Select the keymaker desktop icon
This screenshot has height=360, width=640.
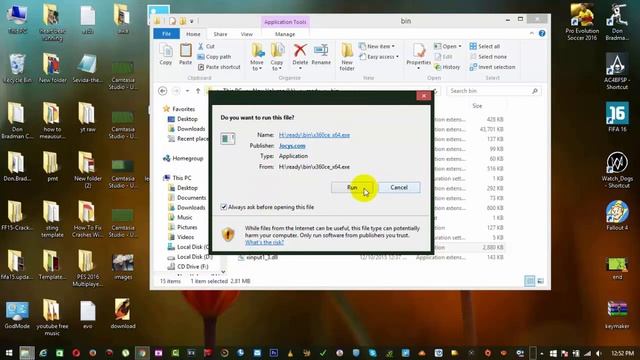(617, 315)
